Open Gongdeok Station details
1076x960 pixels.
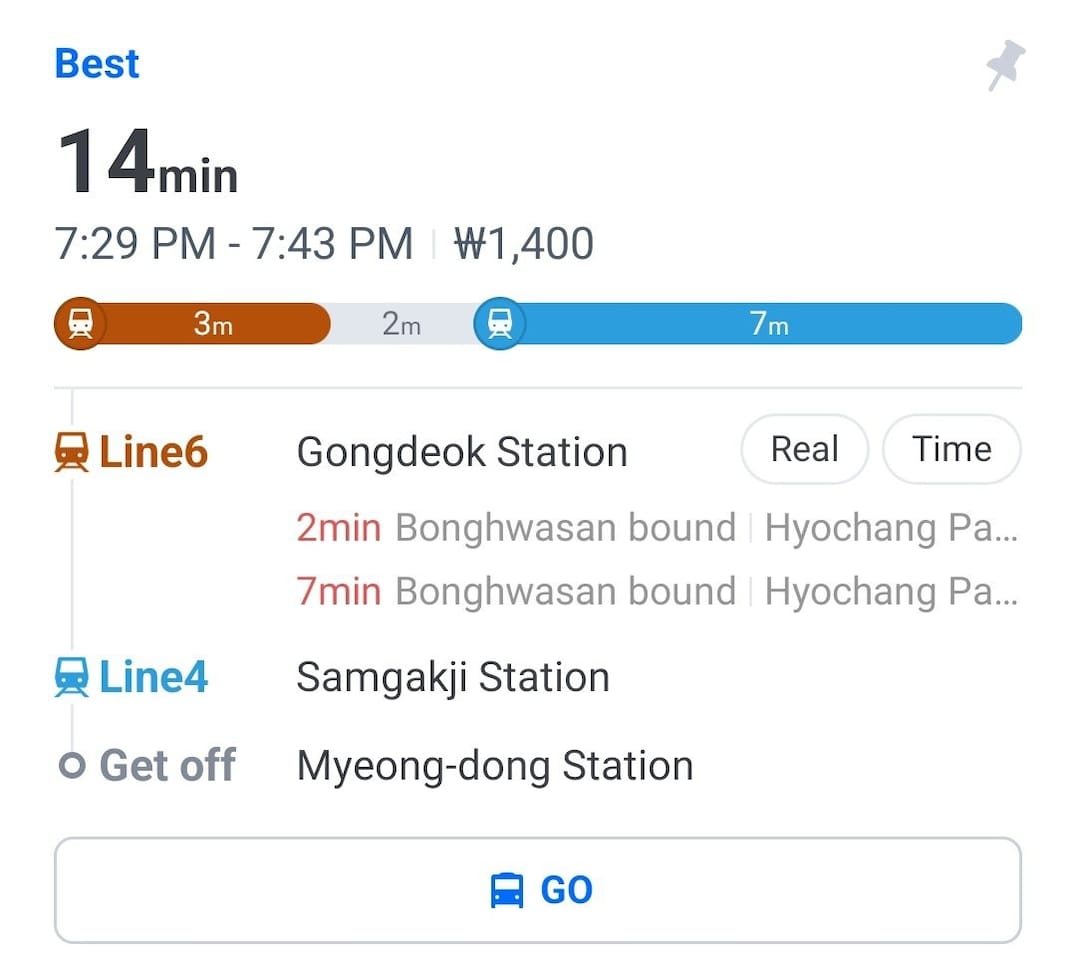pos(462,453)
